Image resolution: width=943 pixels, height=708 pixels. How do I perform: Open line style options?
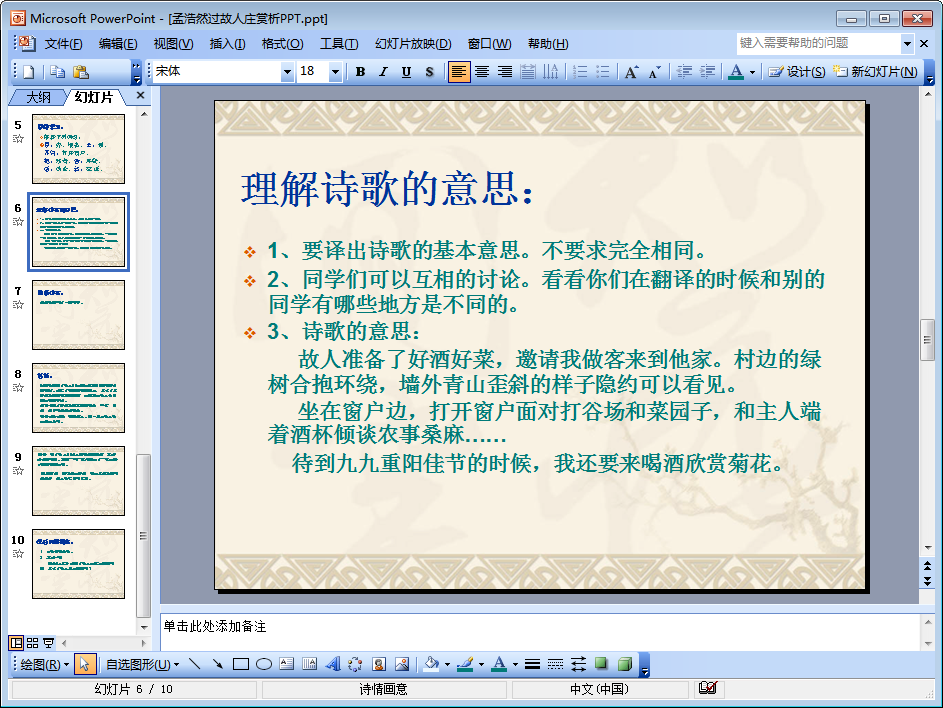[x=532, y=664]
